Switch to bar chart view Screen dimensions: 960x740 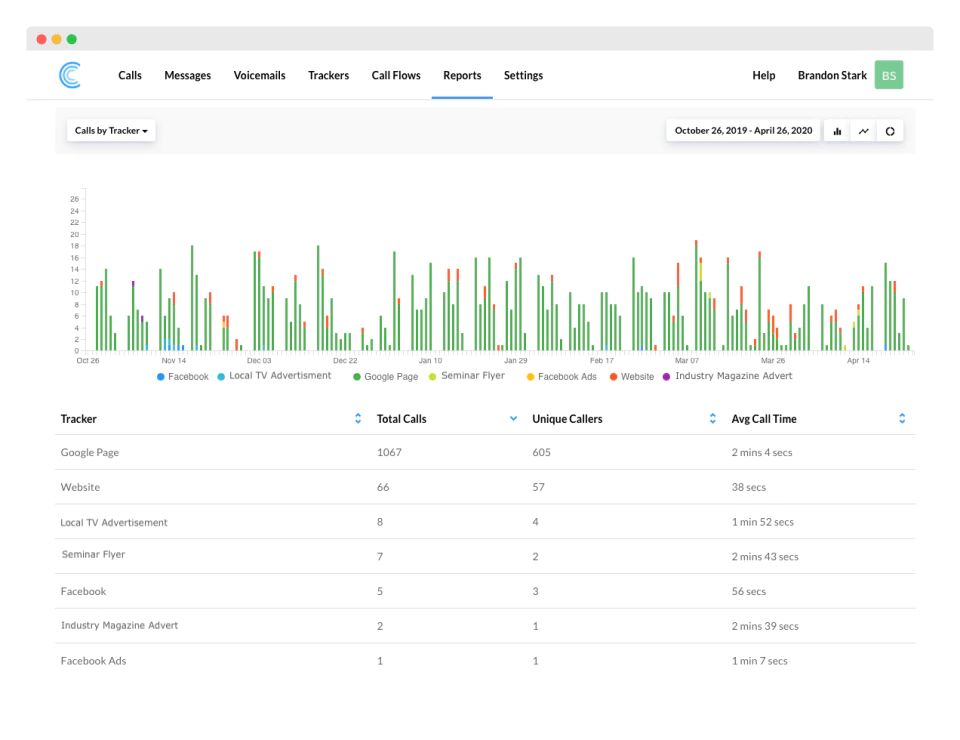click(837, 131)
